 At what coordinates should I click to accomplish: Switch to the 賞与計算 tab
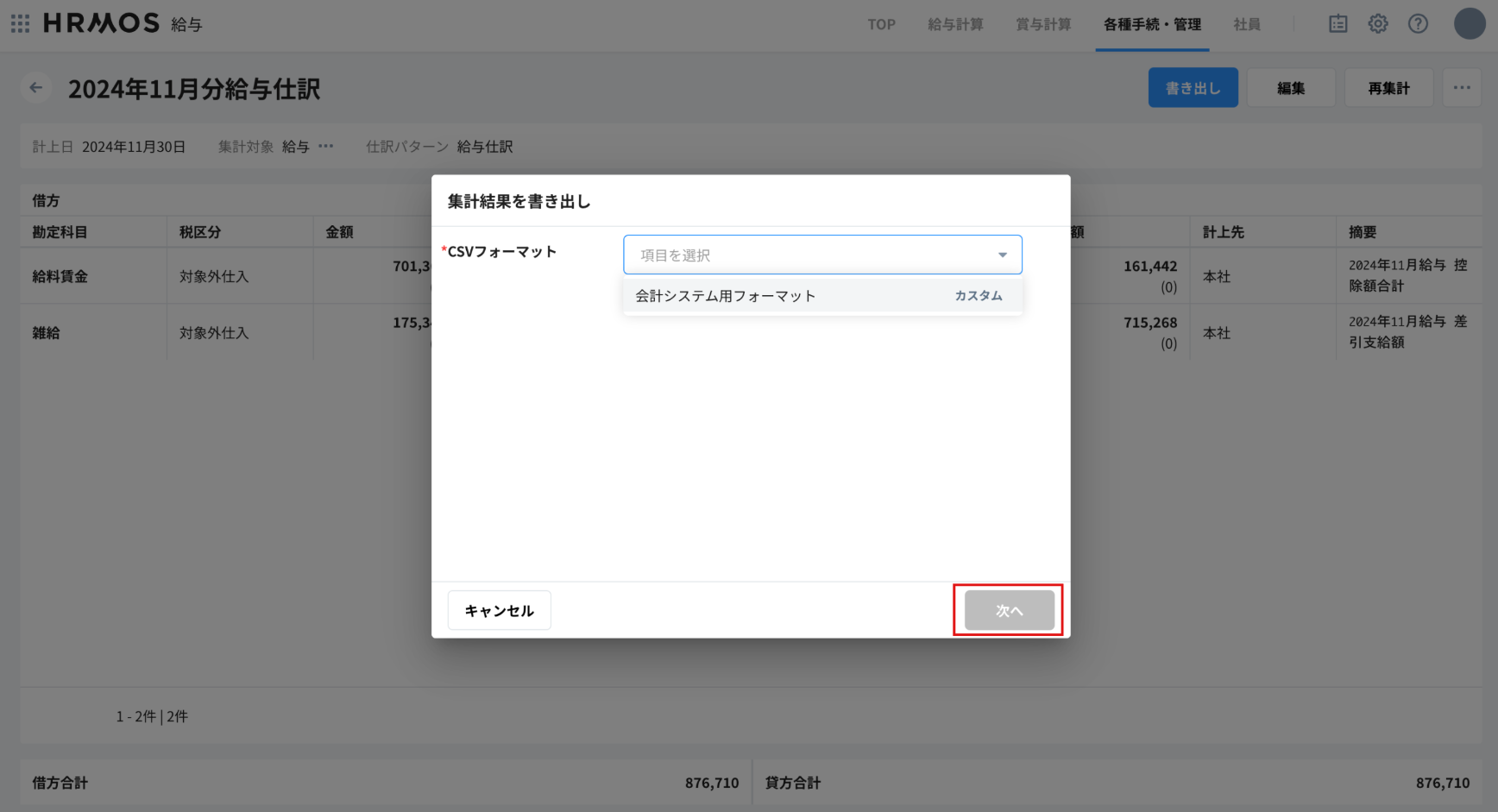click(1043, 24)
